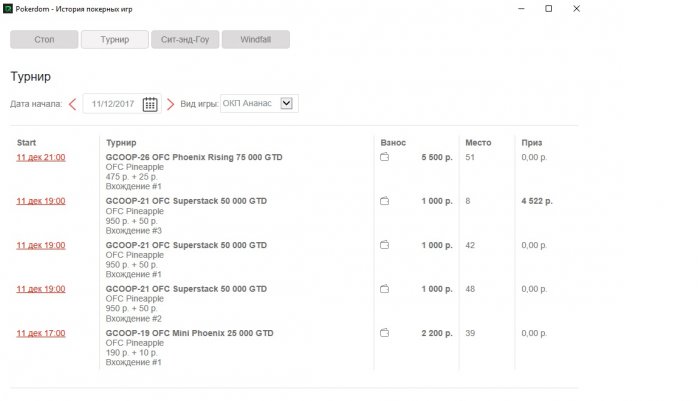Open the Windfall tab
The image size is (700, 401).
255,40
